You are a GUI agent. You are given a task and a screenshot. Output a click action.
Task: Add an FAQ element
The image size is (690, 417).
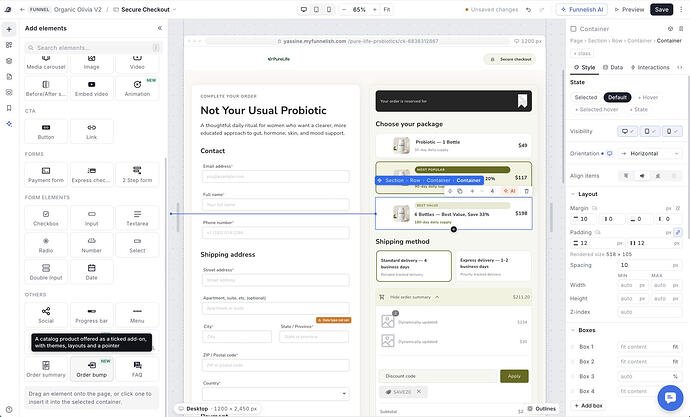[x=137, y=369]
